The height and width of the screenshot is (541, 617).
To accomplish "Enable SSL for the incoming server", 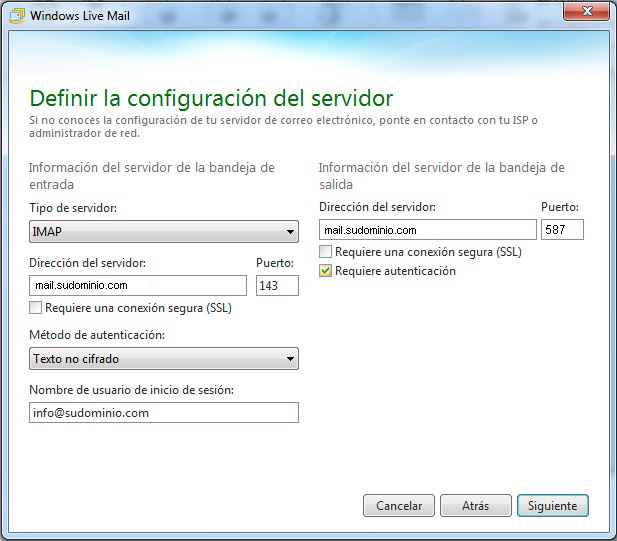I will point(35,308).
